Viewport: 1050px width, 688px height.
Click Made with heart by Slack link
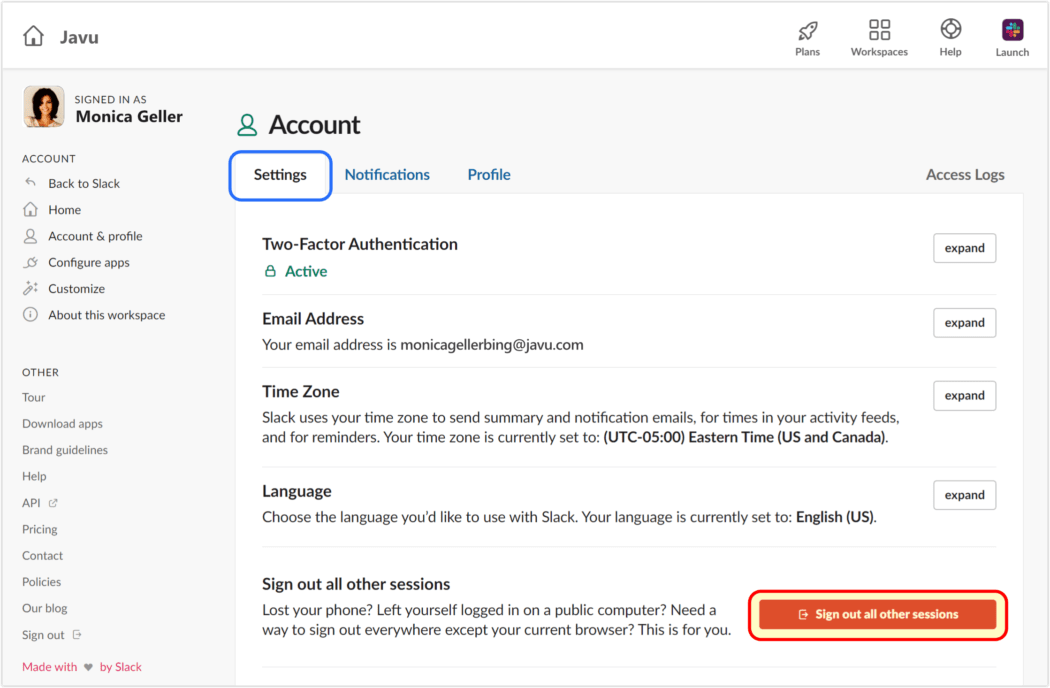[82, 667]
